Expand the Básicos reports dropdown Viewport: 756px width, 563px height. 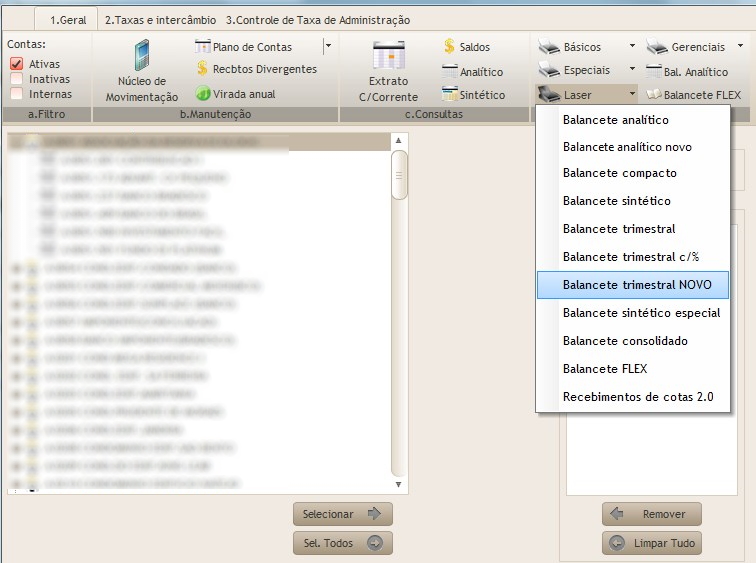[632, 47]
